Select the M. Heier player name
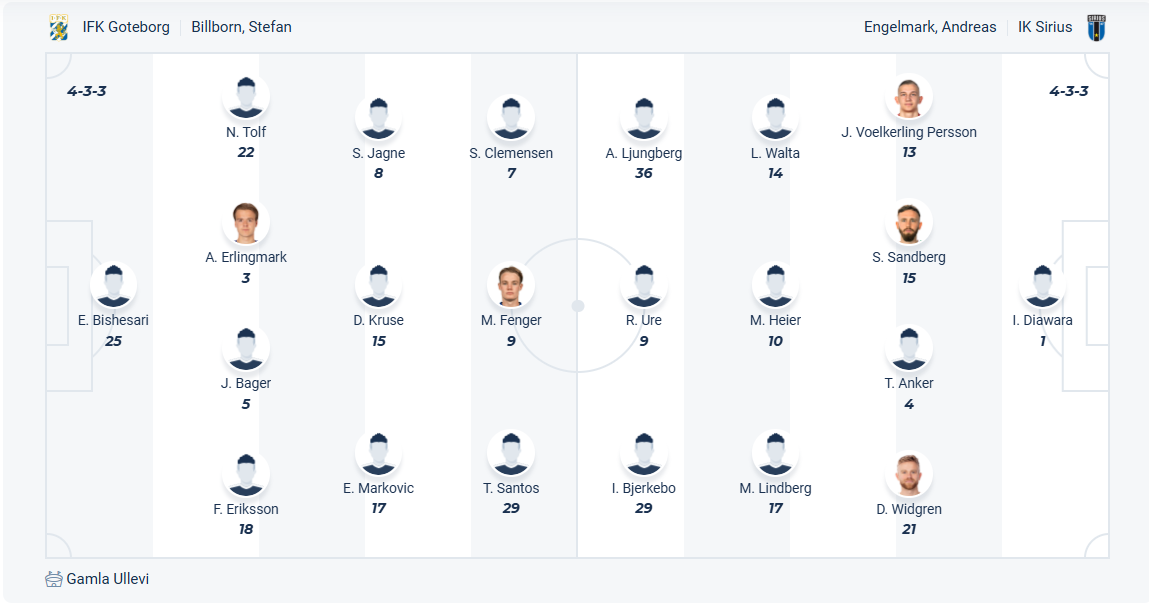The height and width of the screenshot is (607, 1149). pos(776,320)
